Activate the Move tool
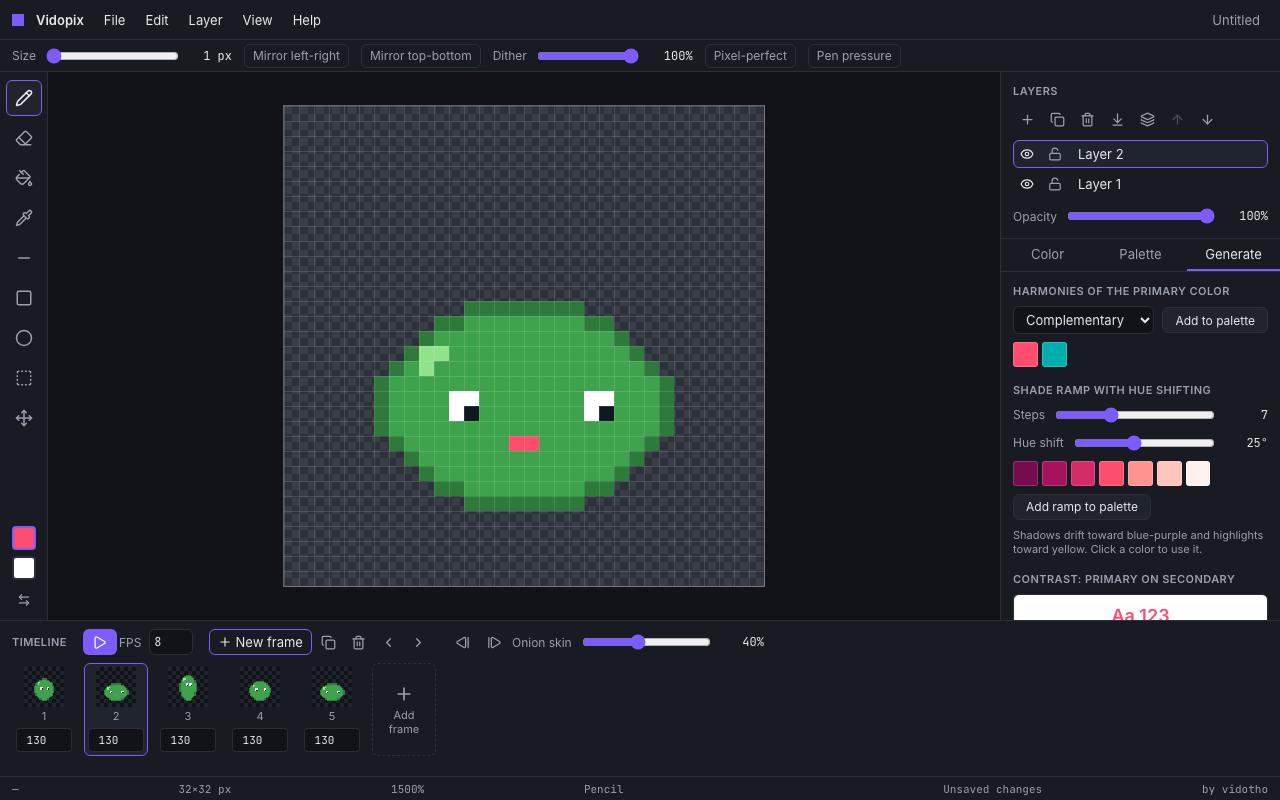The height and width of the screenshot is (800, 1280). [x=24, y=418]
